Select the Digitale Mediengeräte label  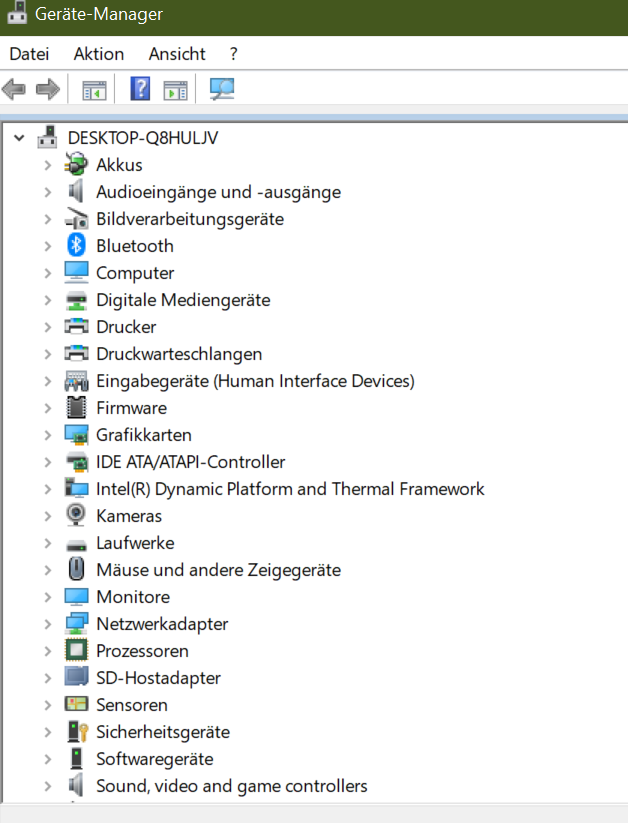tap(183, 300)
